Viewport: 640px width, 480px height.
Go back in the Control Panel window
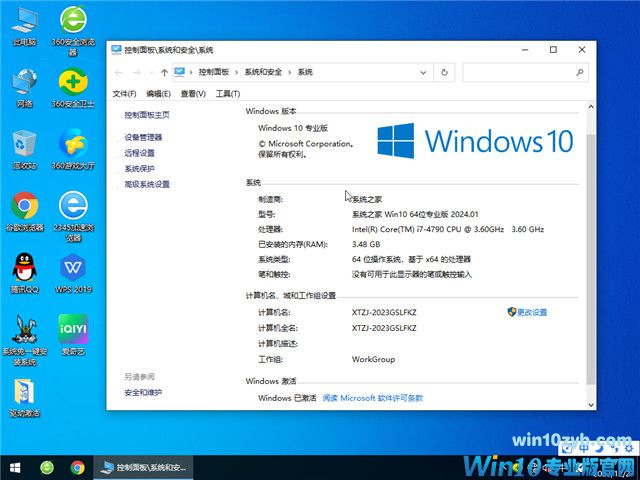pos(119,73)
